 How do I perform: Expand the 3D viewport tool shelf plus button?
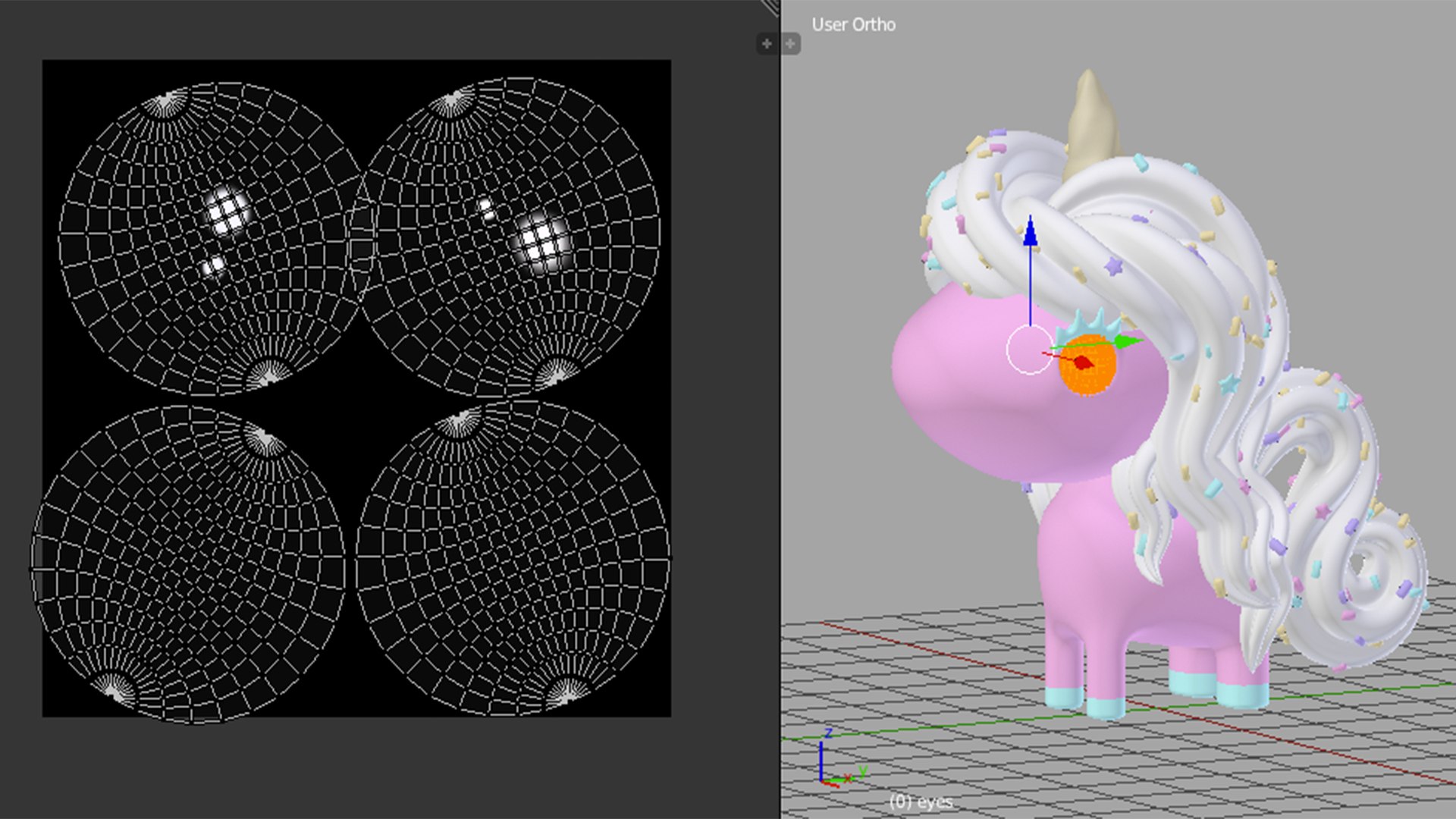[x=790, y=44]
